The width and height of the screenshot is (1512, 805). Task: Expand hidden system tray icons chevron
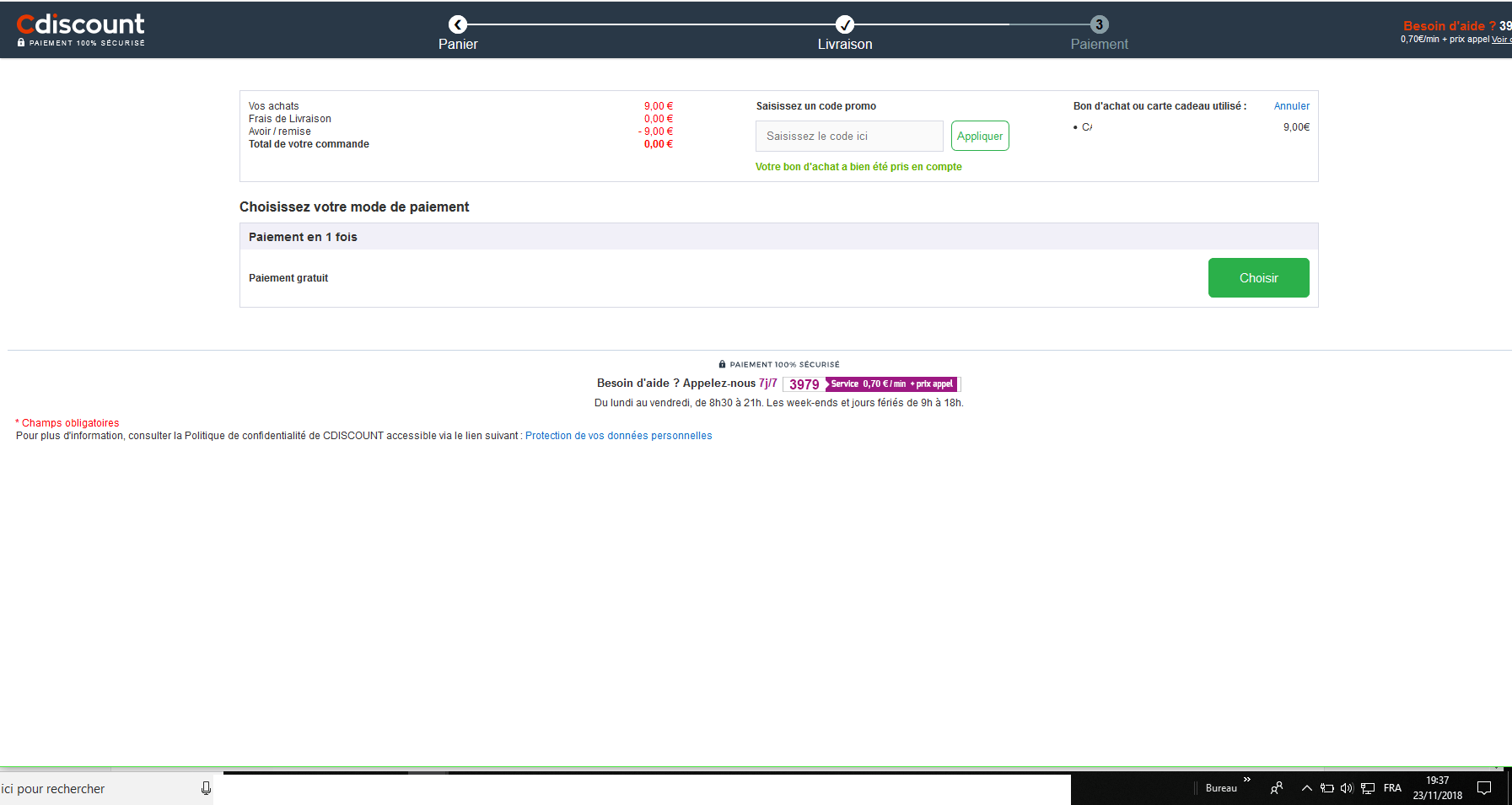1306,788
